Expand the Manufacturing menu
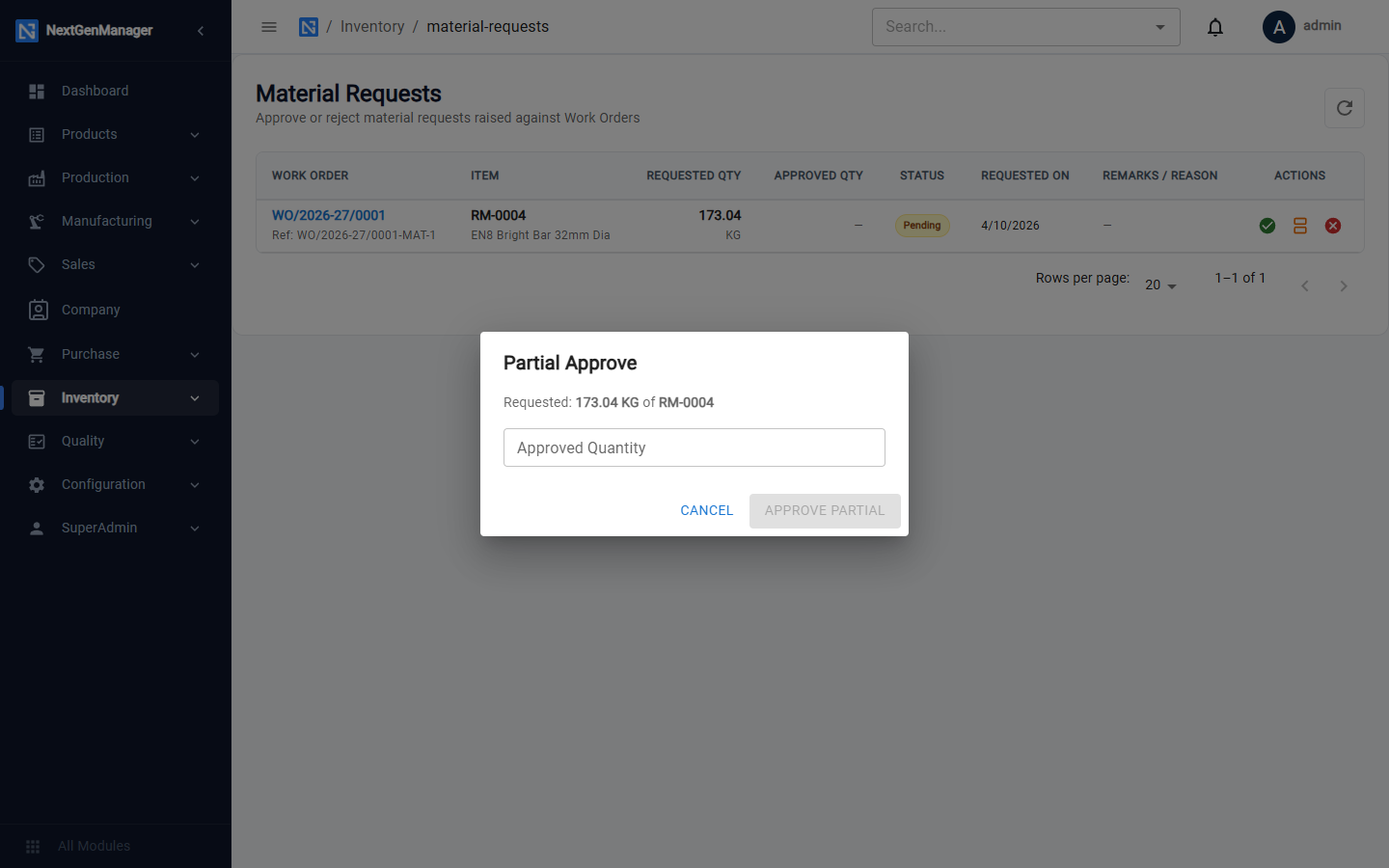 tap(115, 221)
